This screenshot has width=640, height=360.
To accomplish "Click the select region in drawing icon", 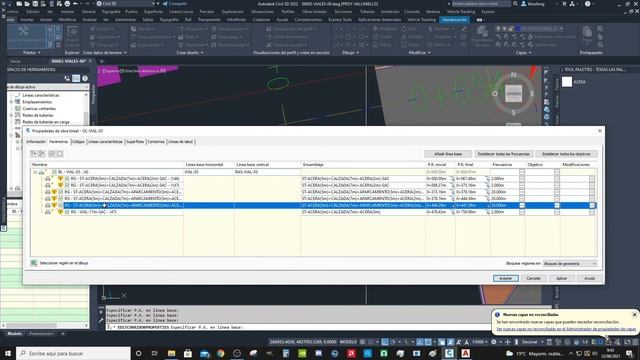I will 34,263.
